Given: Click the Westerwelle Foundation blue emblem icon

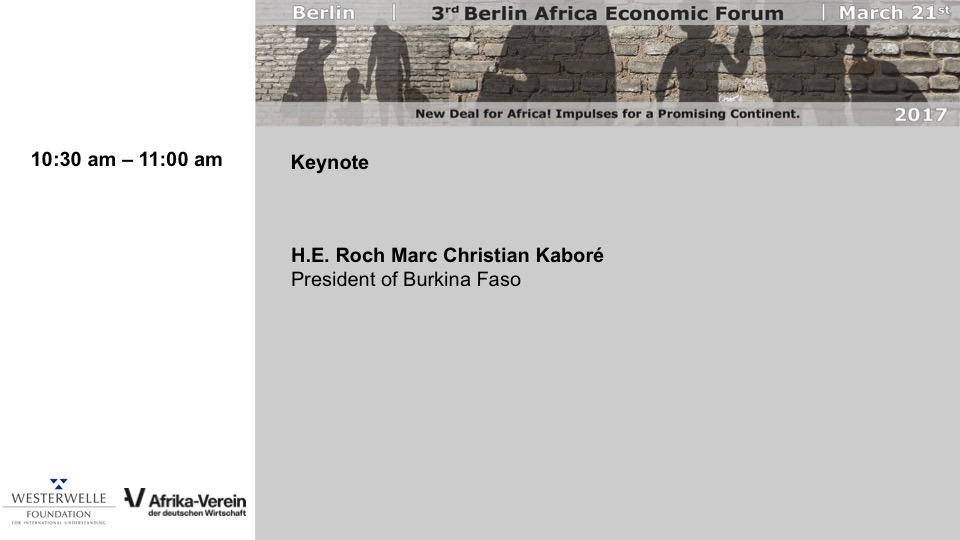Looking at the screenshot, I should tap(59, 484).
